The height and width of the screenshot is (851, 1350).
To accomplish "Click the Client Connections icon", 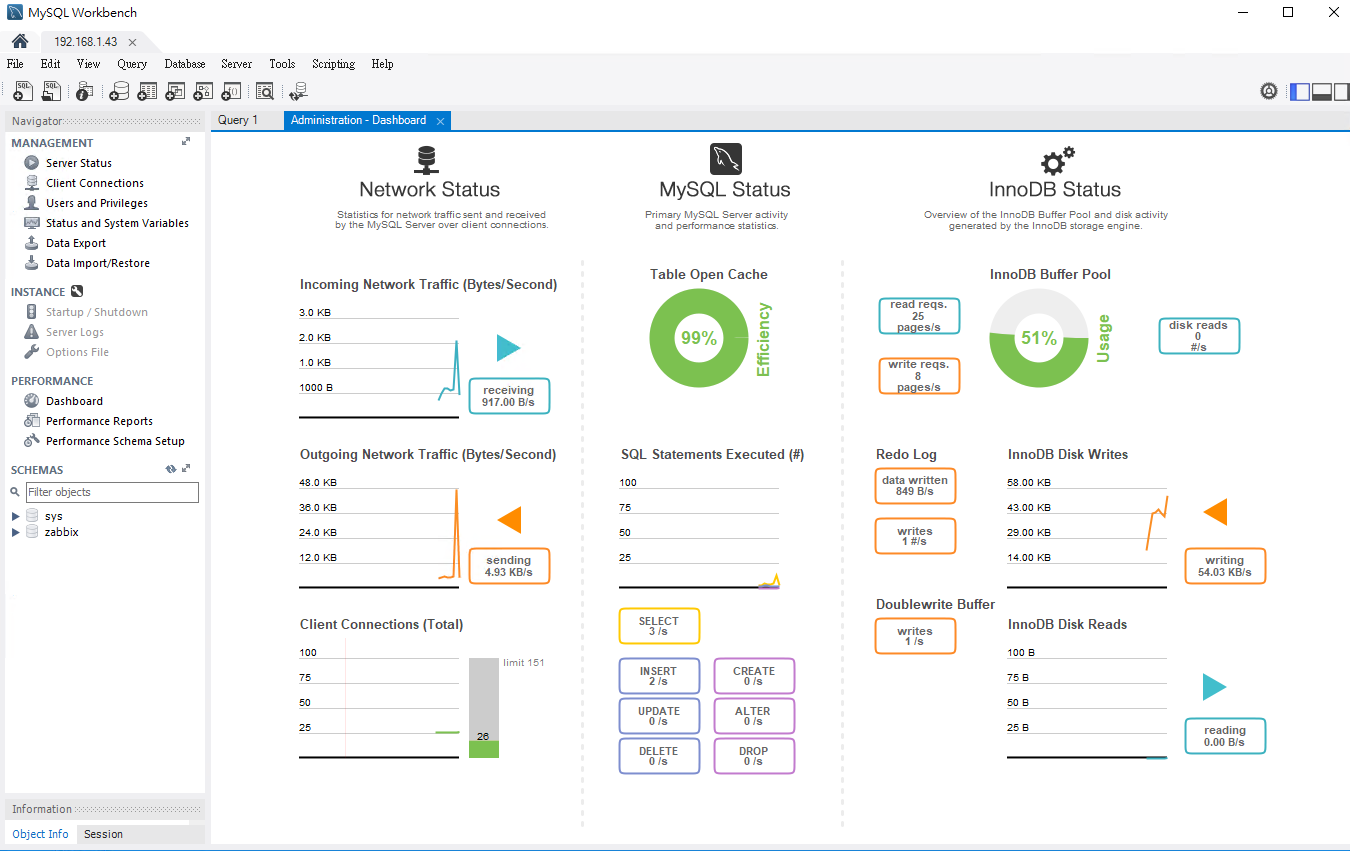I will [32, 183].
